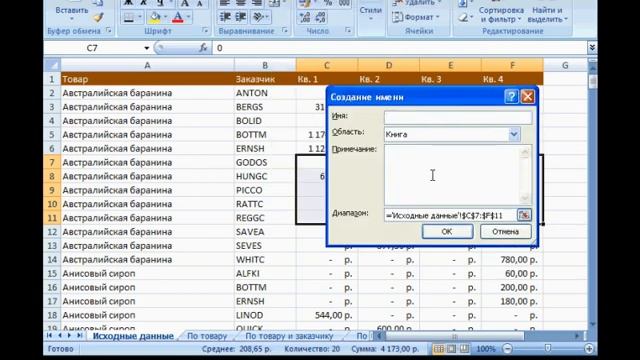640x360 pixels.
Task: Click the Select All corner of the grid
Action: tap(52, 65)
